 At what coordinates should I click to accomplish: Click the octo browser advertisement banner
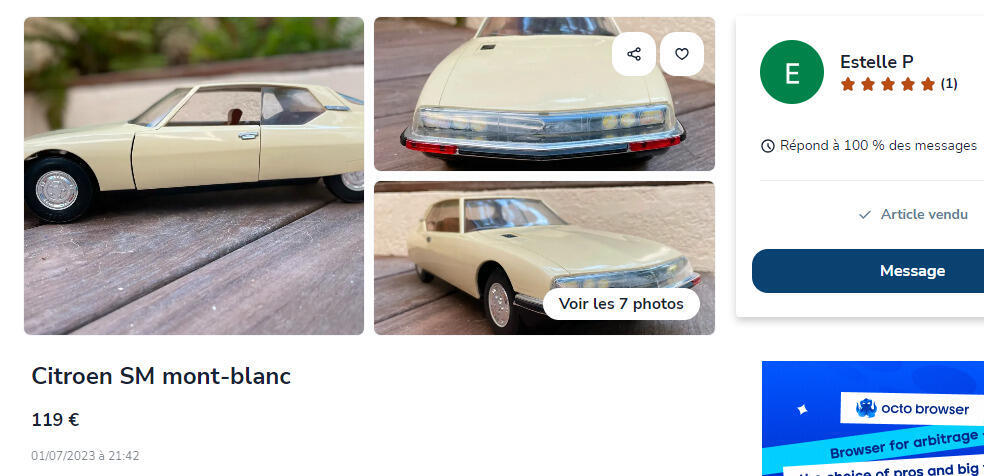[873, 418]
